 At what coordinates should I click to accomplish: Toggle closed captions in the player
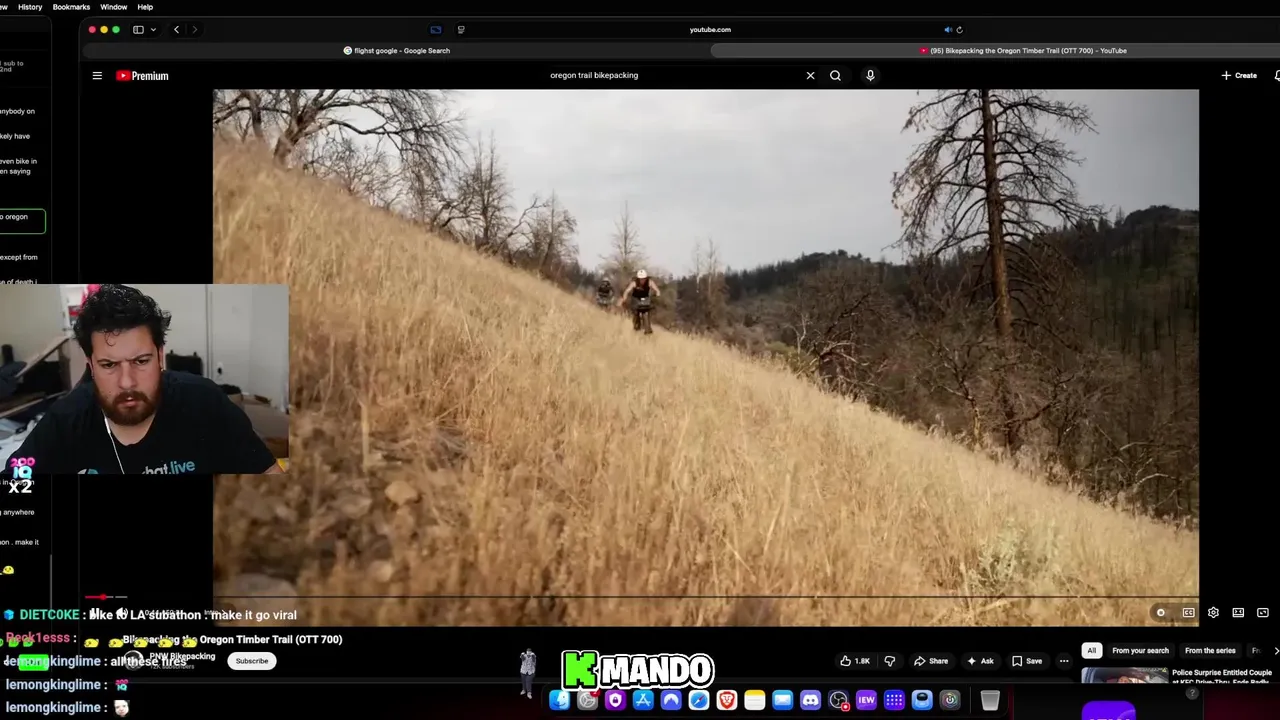(x=1188, y=613)
